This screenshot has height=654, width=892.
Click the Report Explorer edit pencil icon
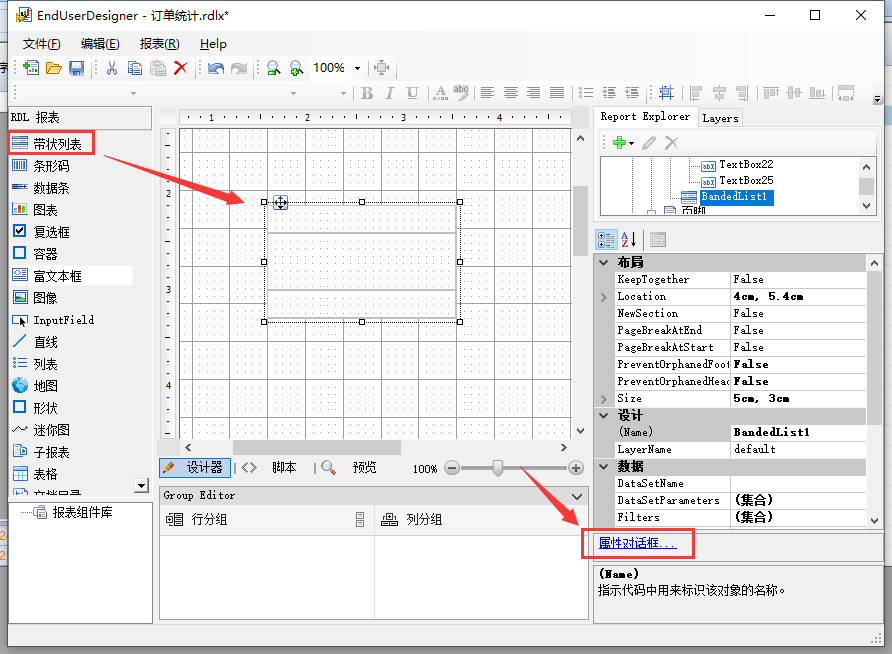point(649,143)
